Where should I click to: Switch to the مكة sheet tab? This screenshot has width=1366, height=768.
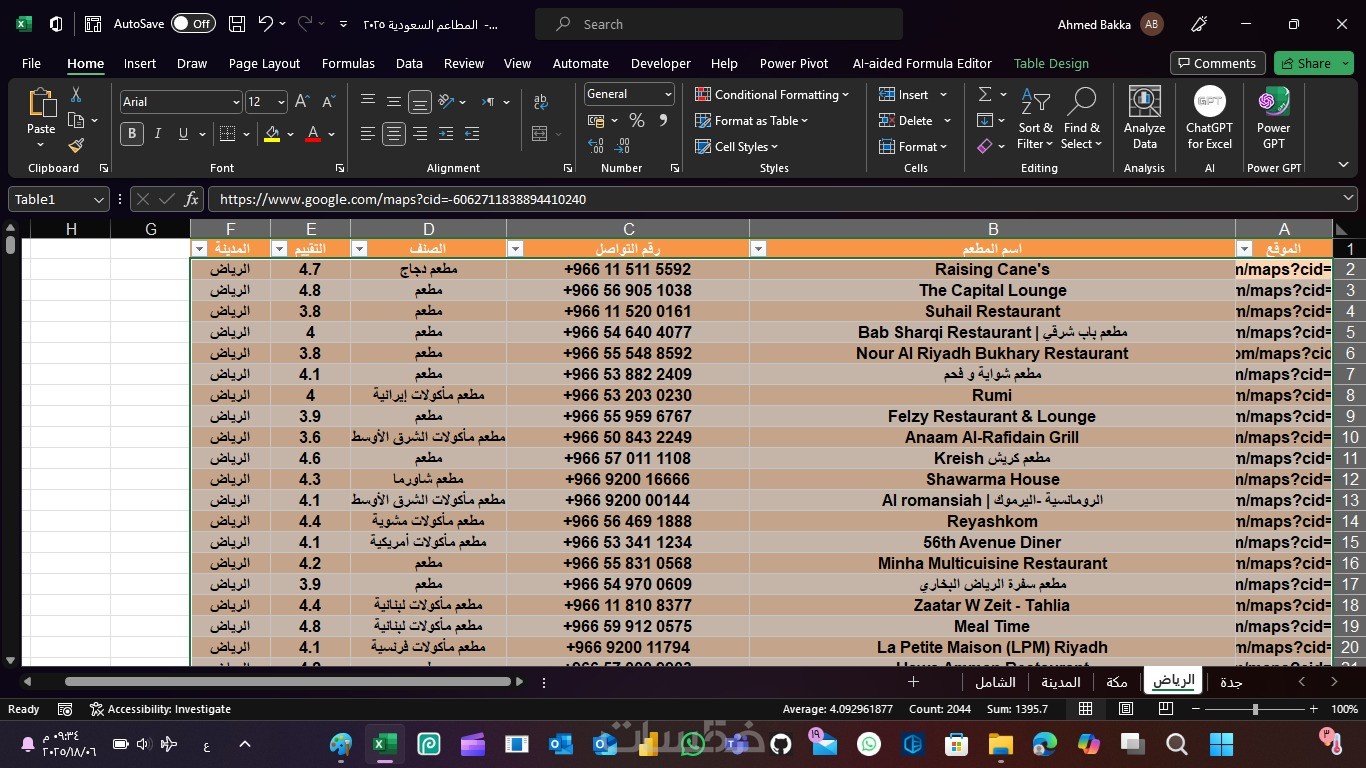tap(1117, 682)
